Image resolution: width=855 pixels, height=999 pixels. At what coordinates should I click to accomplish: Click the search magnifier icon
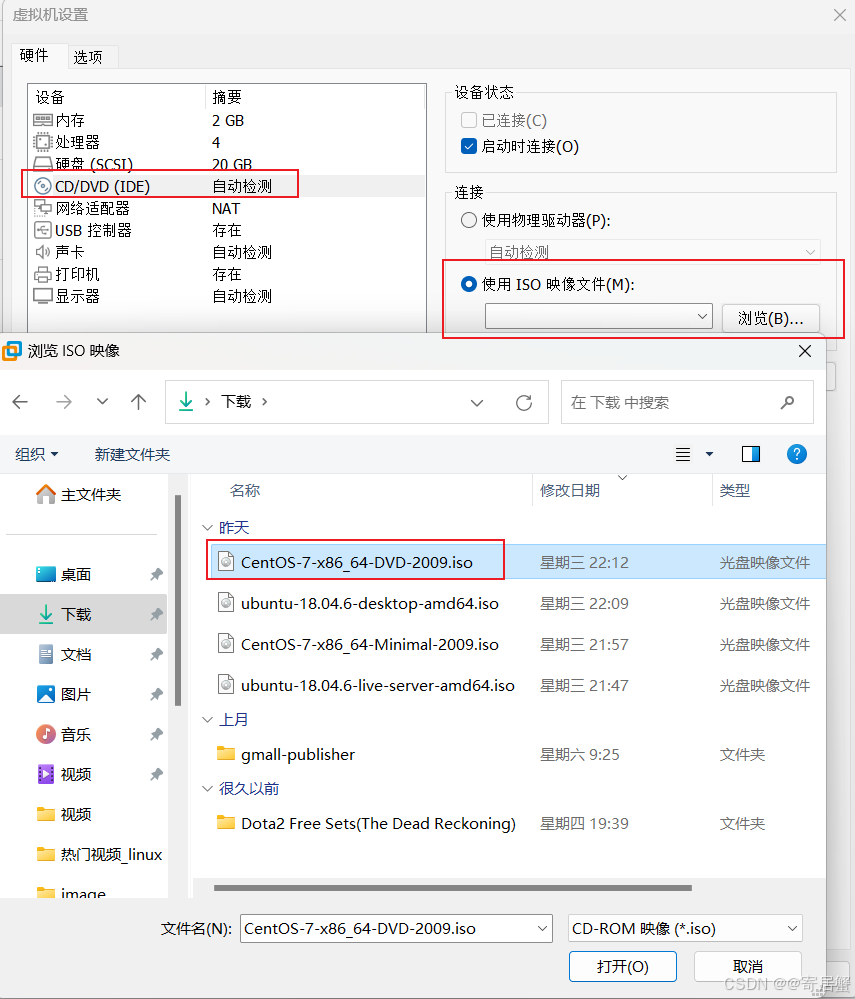click(x=787, y=402)
